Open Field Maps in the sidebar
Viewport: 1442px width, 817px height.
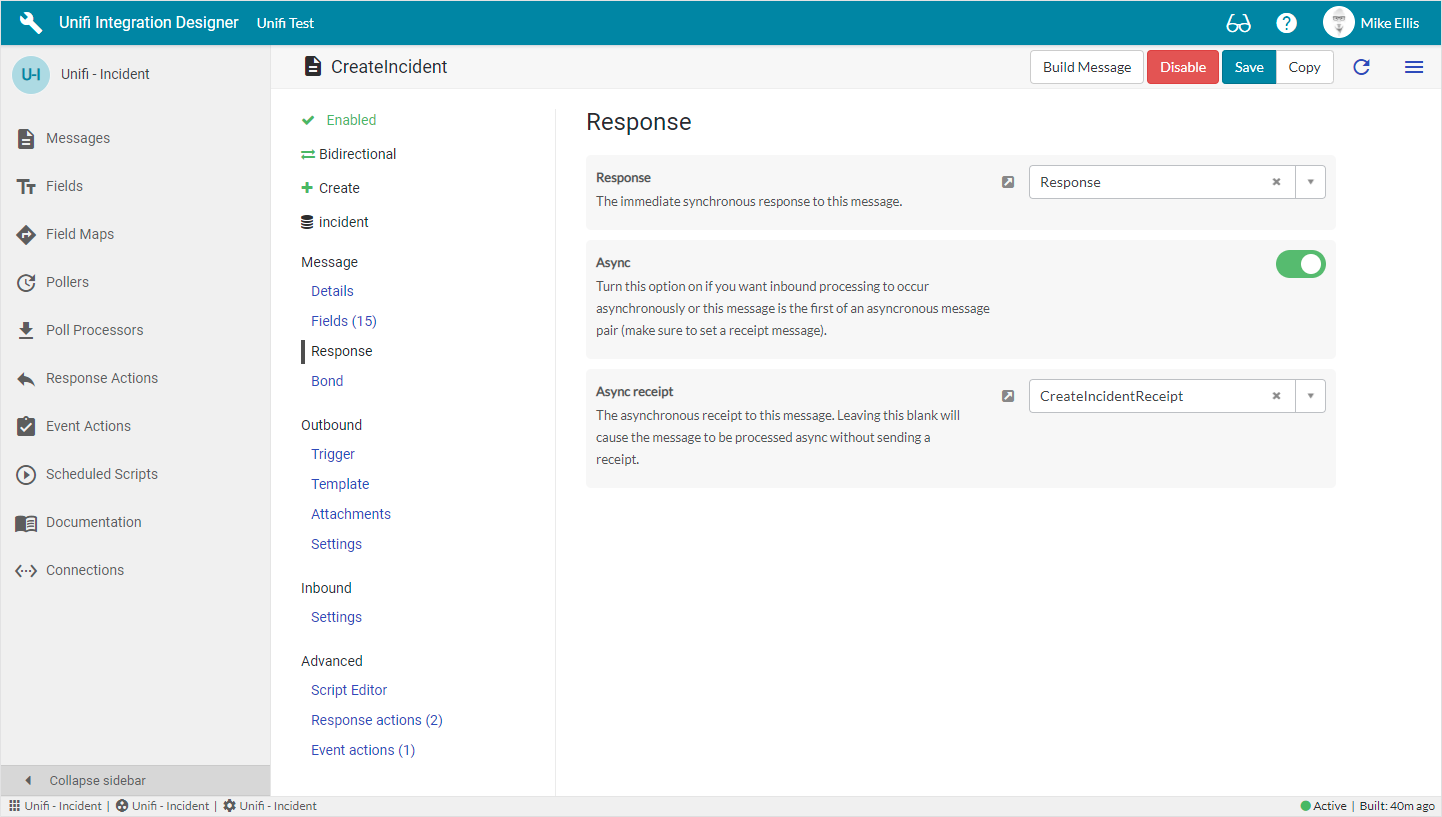[80, 234]
